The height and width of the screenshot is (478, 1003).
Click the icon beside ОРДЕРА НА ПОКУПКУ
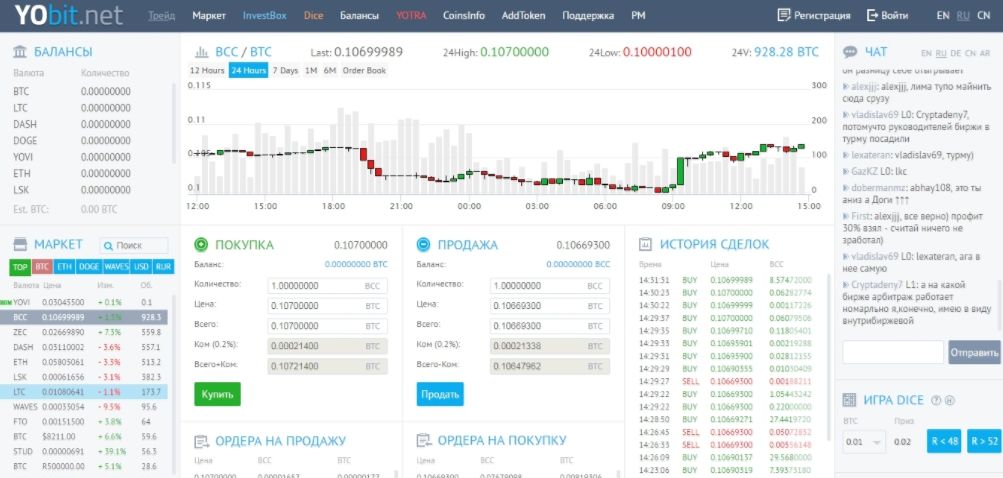coord(423,441)
